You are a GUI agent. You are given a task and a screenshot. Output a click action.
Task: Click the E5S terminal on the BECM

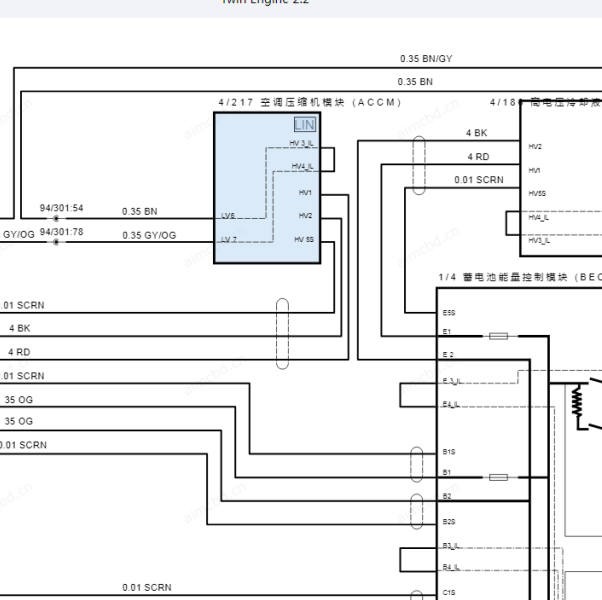point(449,312)
